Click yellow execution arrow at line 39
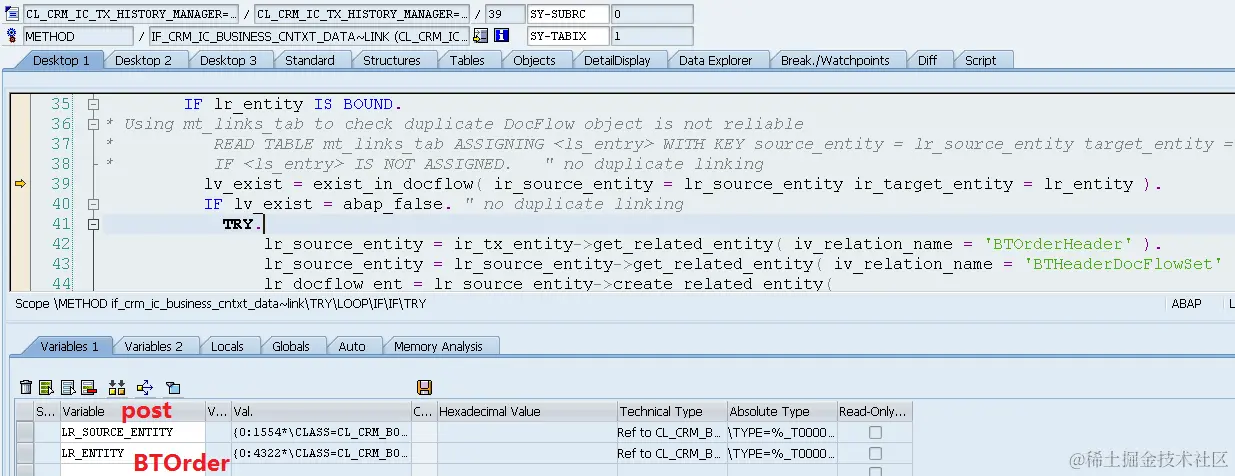 click(x=20, y=183)
